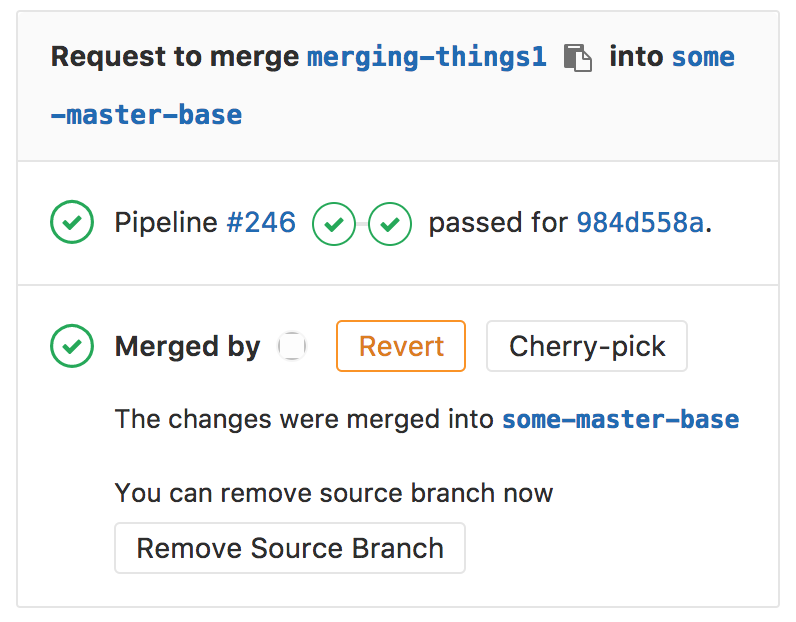This screenshot has height=622, width=796.
Task: Open the first pipeline stage status icon
Action: (334, 224)
